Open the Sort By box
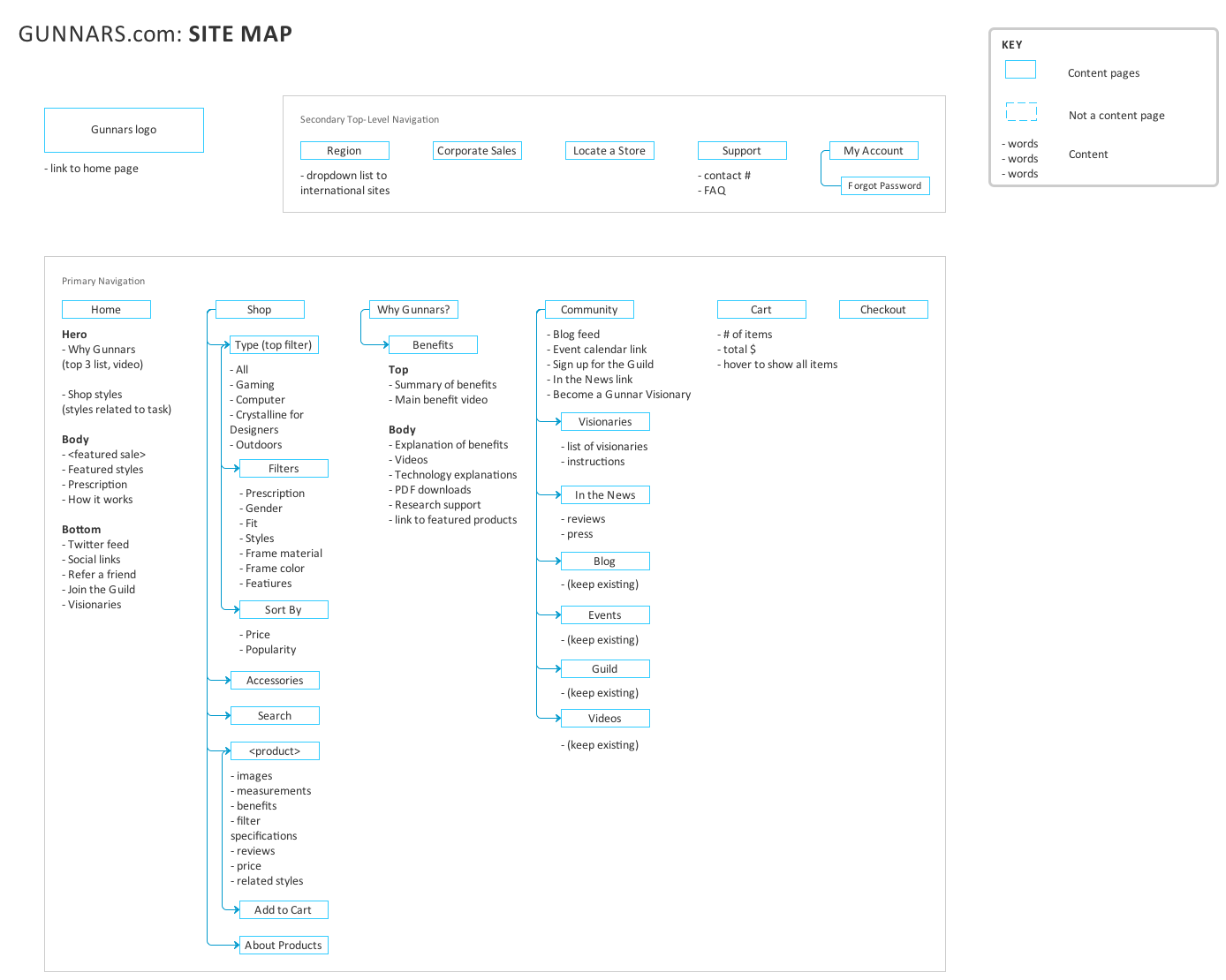The height and width of the screenshot is (980, 1226). pos(283,609)
